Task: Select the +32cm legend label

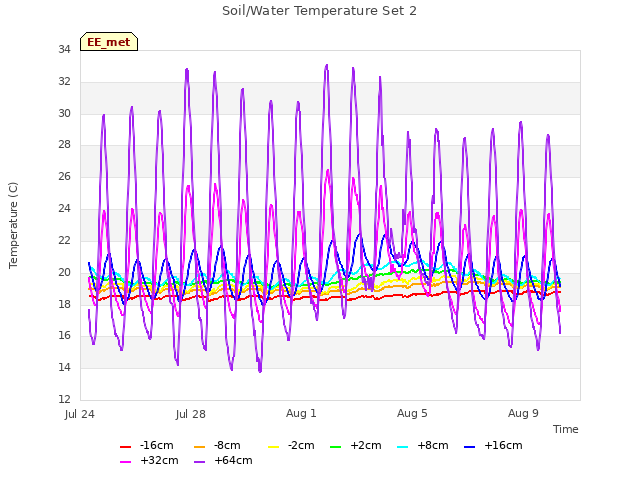Action: [x=160, y=460]
